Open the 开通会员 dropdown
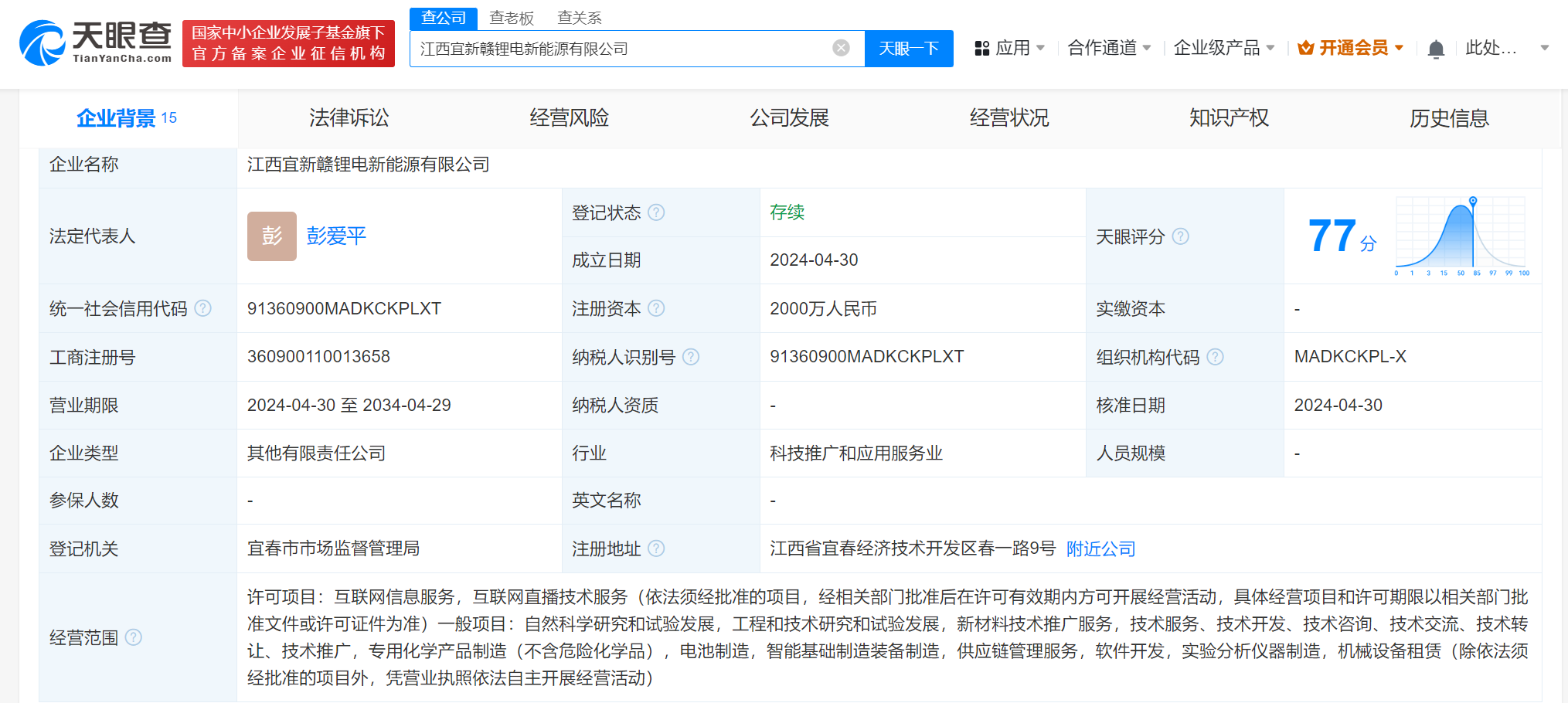1568x703 pixels. (1350, 48)
